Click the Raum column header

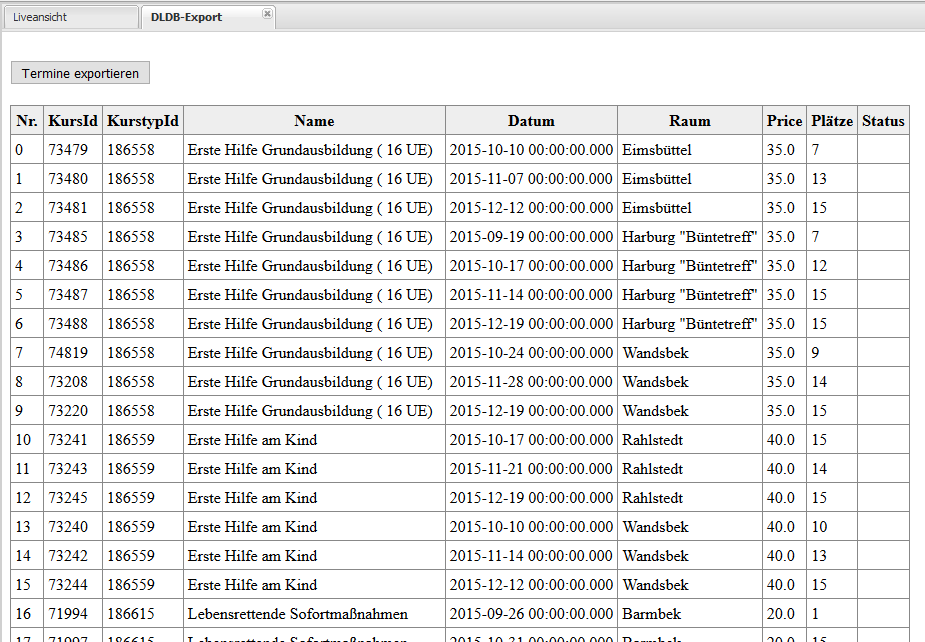click(x=690, y=121)
